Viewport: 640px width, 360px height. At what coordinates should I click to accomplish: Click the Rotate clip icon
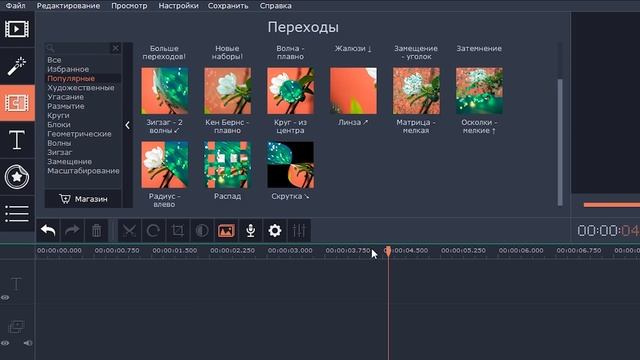(x=153, y=231)
